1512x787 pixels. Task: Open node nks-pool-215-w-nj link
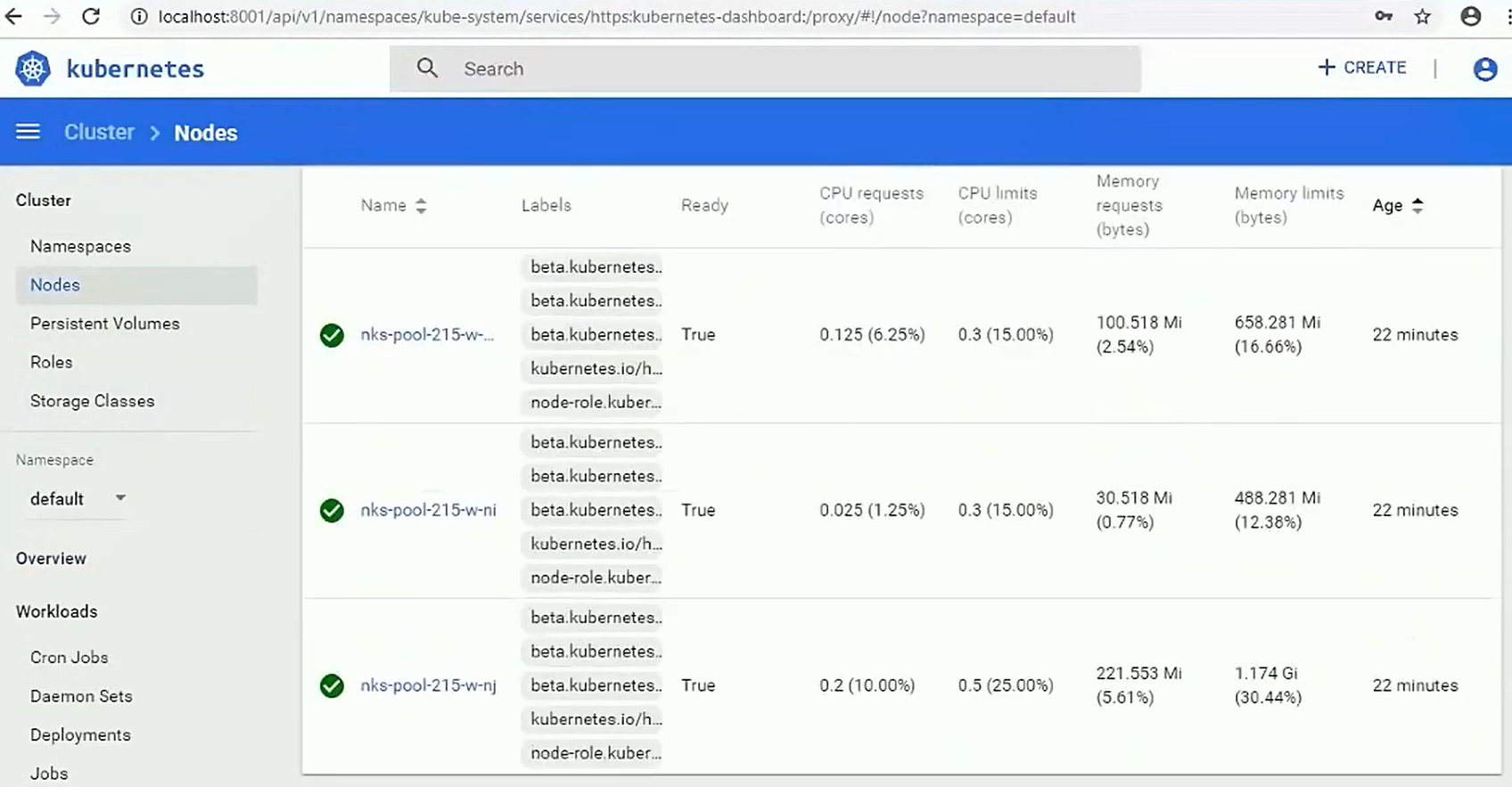click(428, 685)
